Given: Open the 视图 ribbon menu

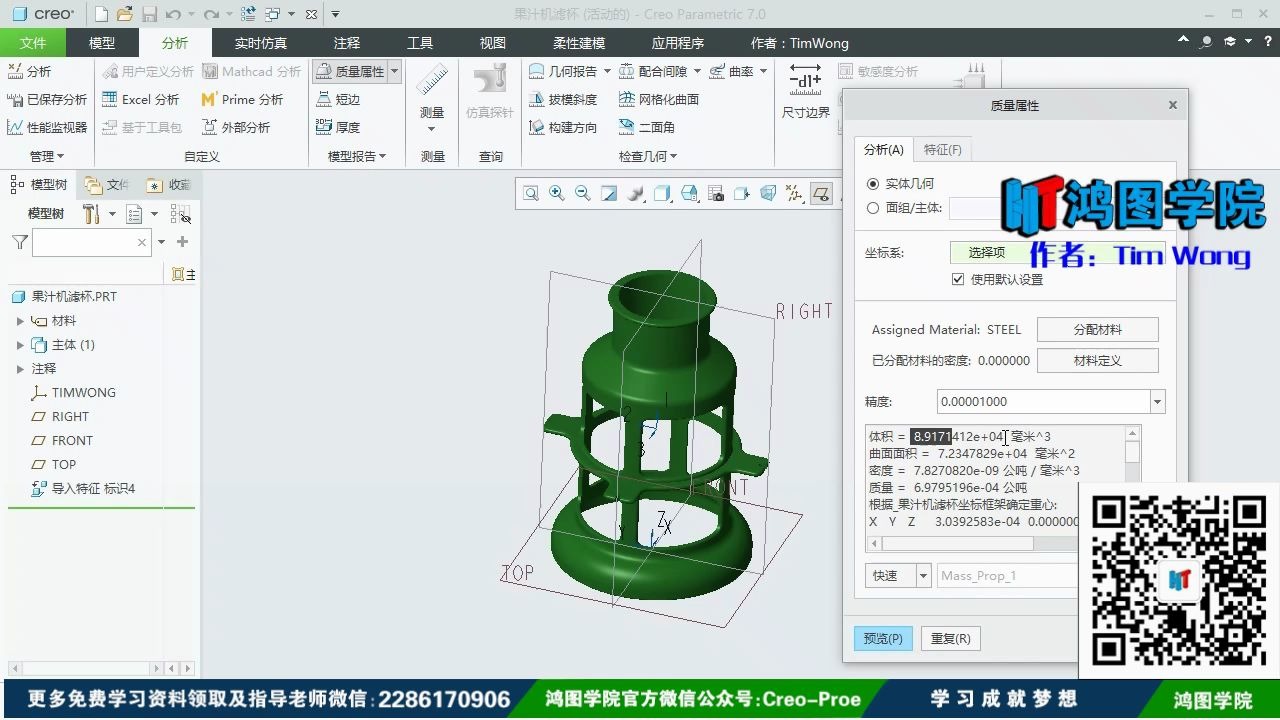Looking at the screenshot, I should tap(491, 42).
